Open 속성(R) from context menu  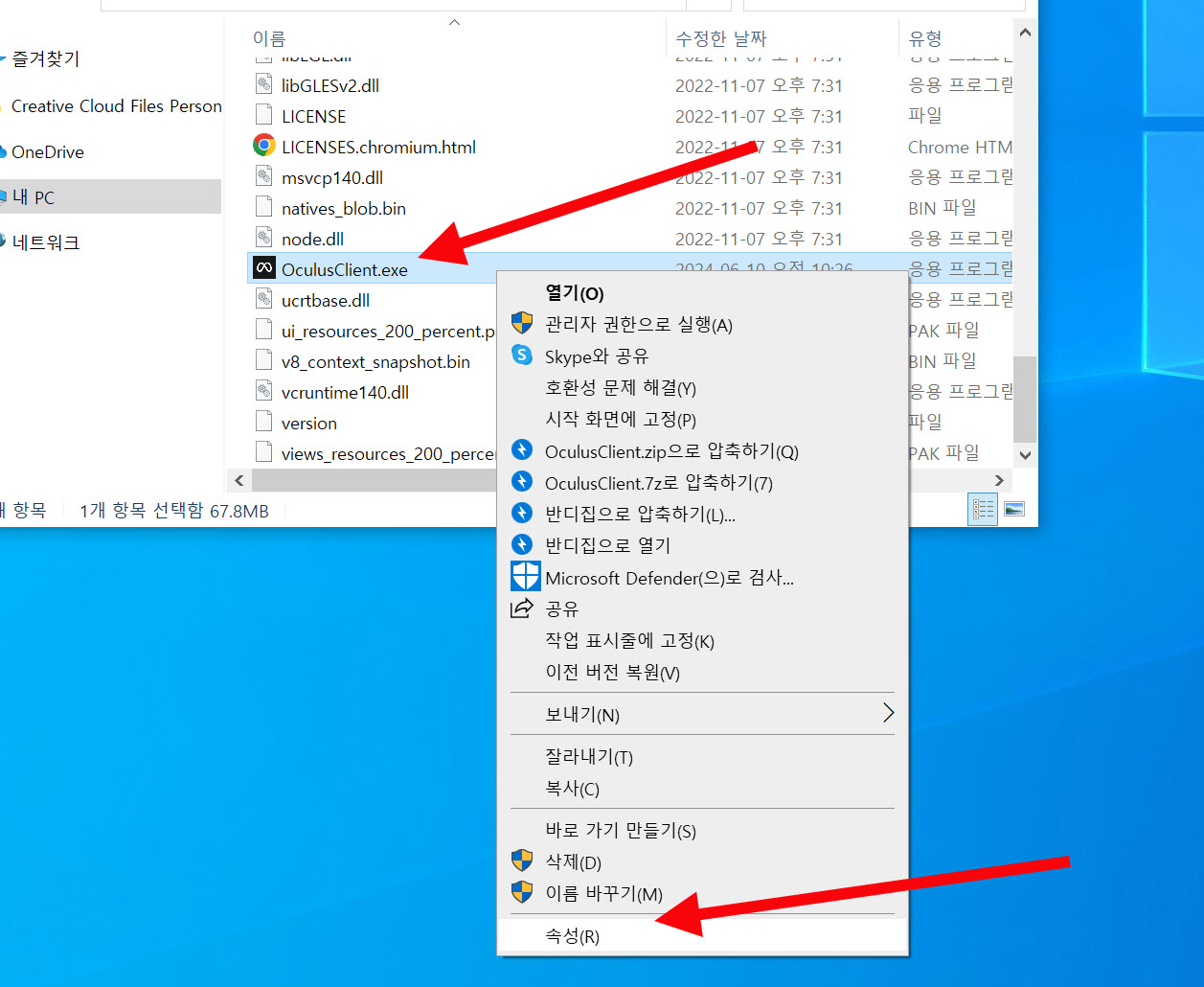tap(702, 936)
